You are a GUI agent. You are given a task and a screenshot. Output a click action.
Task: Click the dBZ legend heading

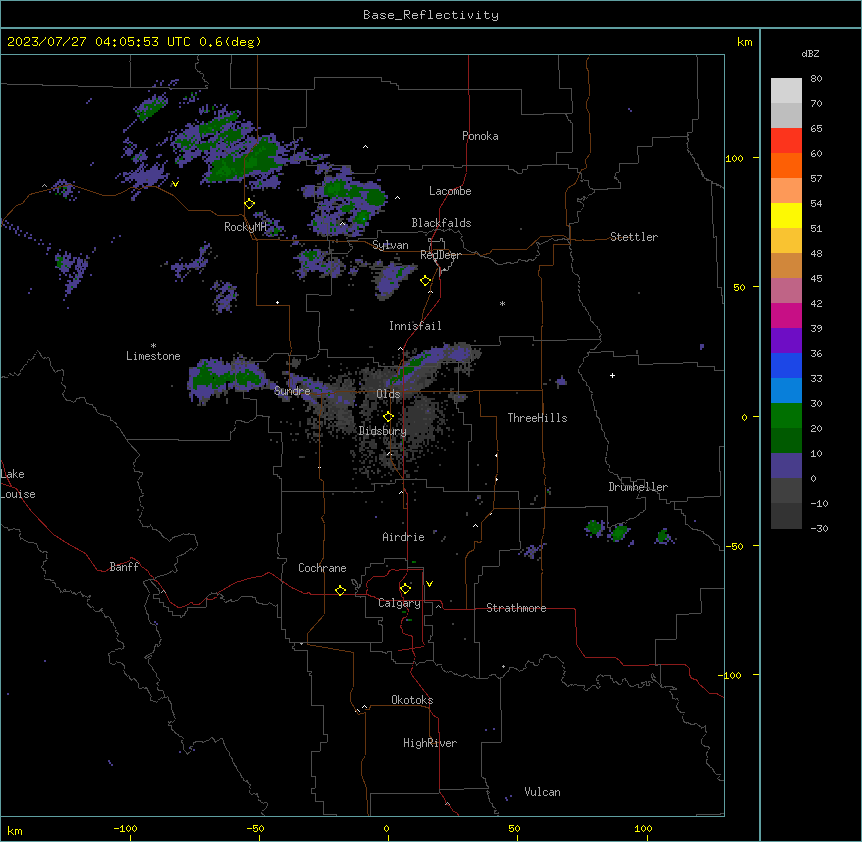pos(810,53)
